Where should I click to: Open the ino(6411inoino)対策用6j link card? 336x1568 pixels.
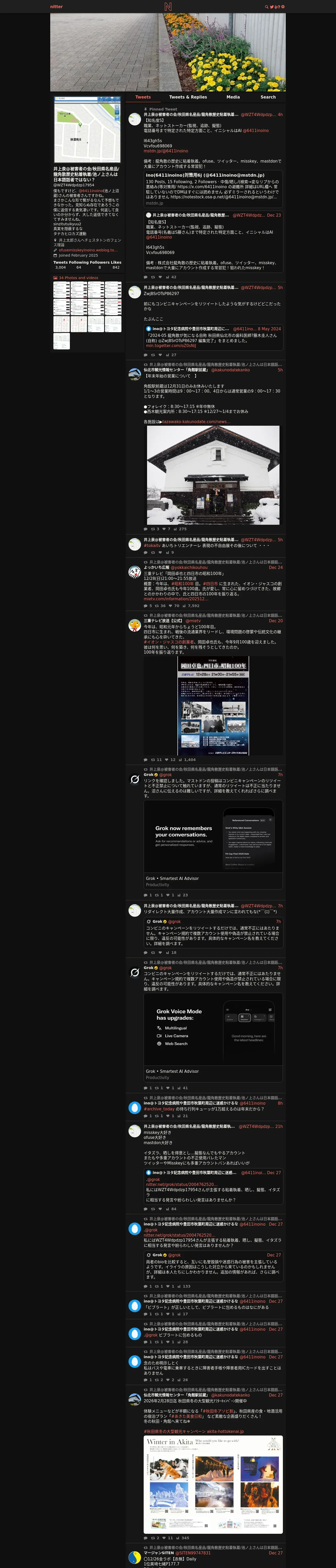click(214, 188)
